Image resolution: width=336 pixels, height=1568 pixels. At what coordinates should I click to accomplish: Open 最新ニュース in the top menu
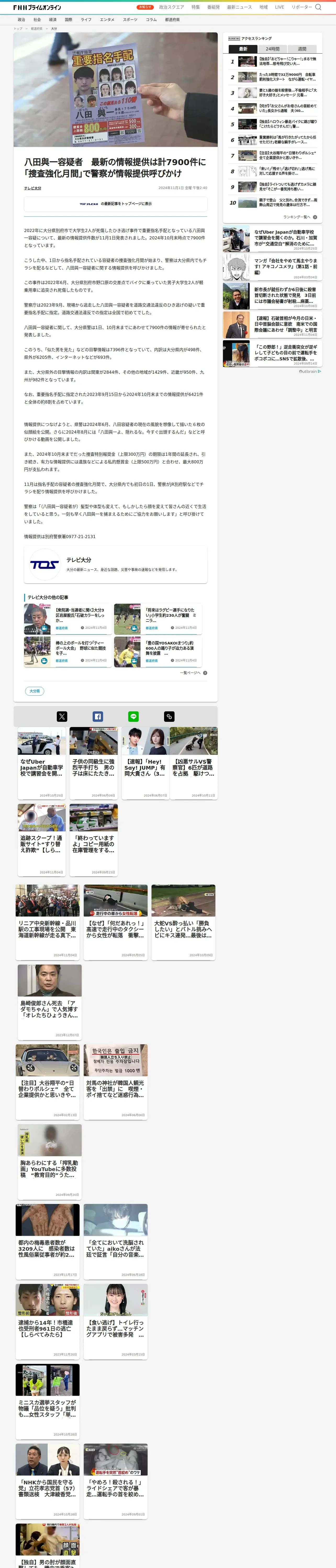[x=240, y=7]
